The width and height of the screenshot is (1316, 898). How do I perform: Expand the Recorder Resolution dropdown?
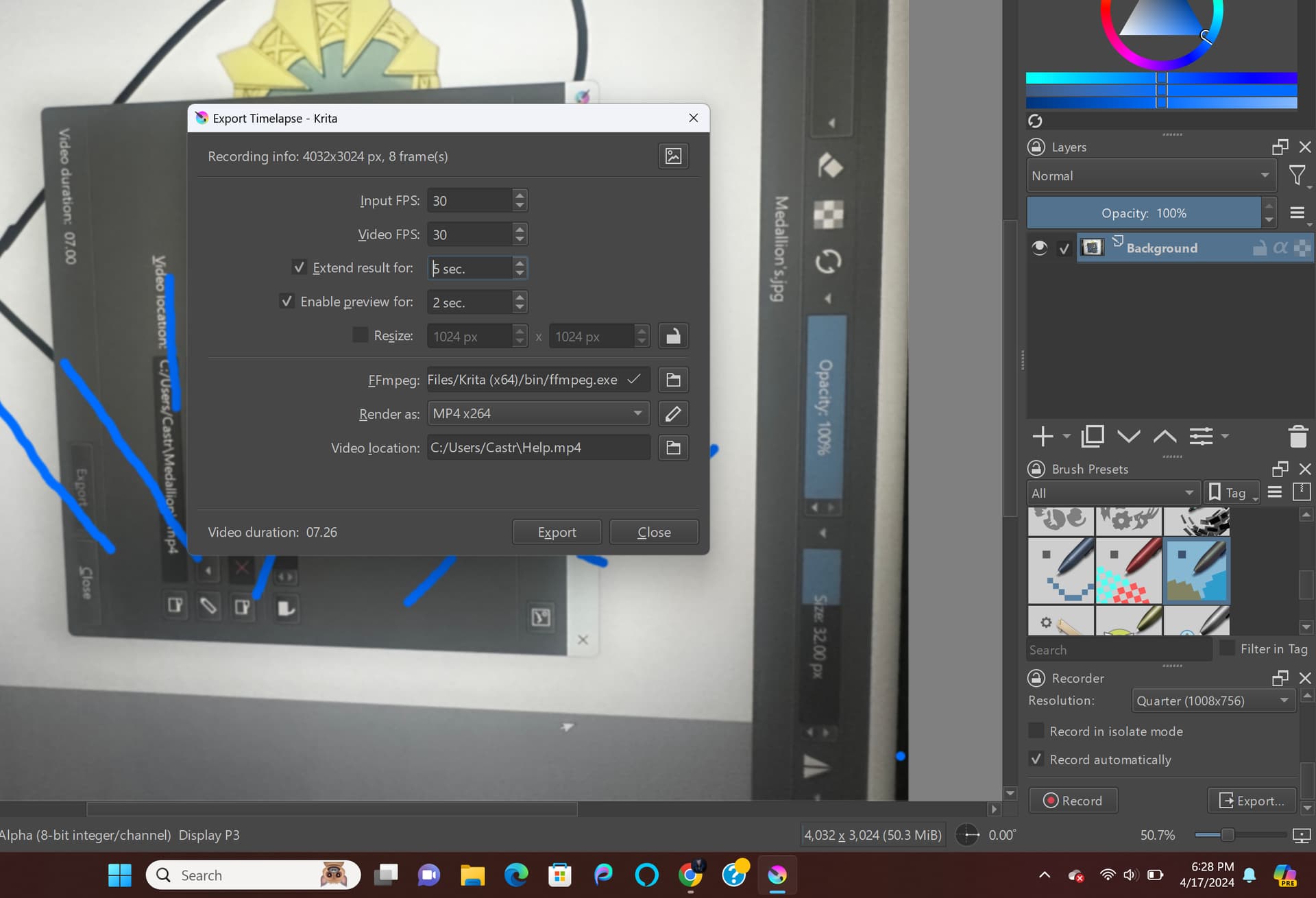(x=1212, y=701)
